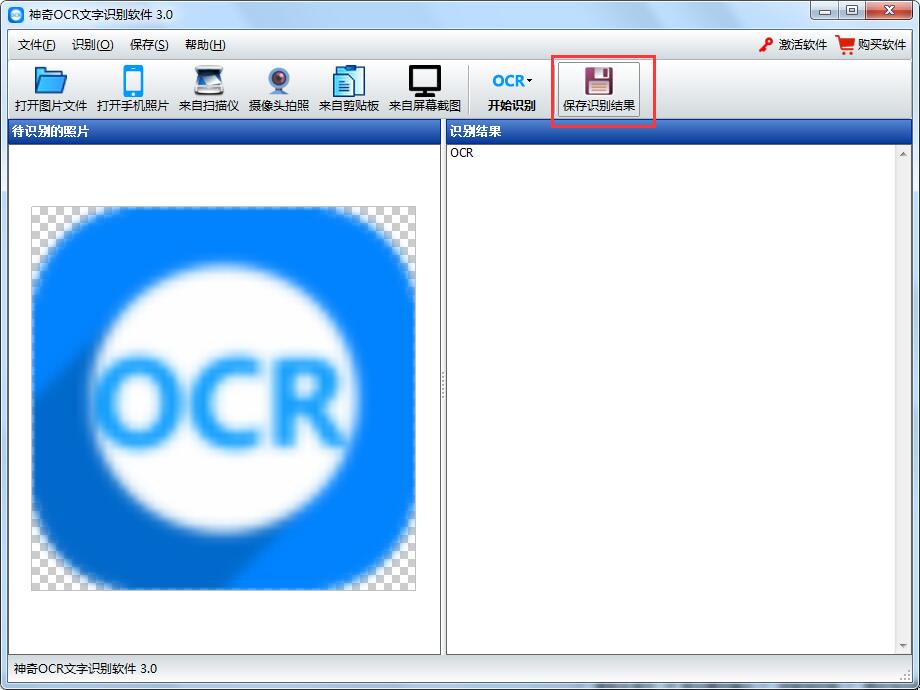Open the 帮助(H) menu
The image size is (920, 690).
pyautogui.click(x=205, y=45)
